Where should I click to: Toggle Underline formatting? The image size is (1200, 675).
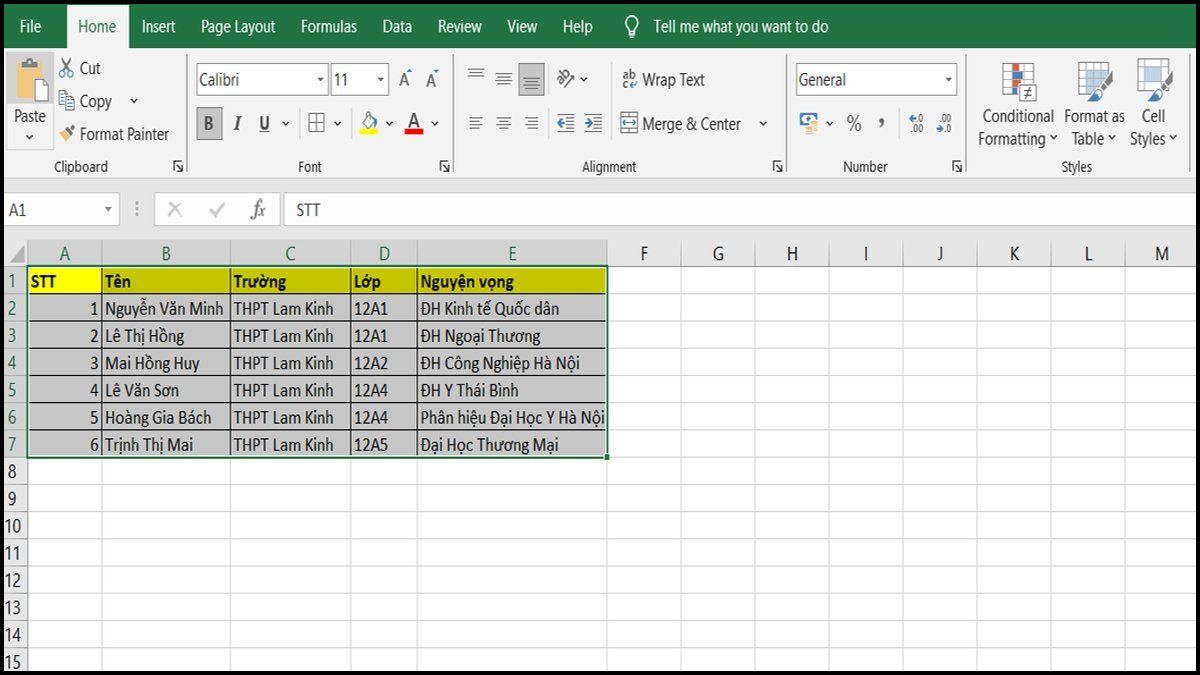264,123
